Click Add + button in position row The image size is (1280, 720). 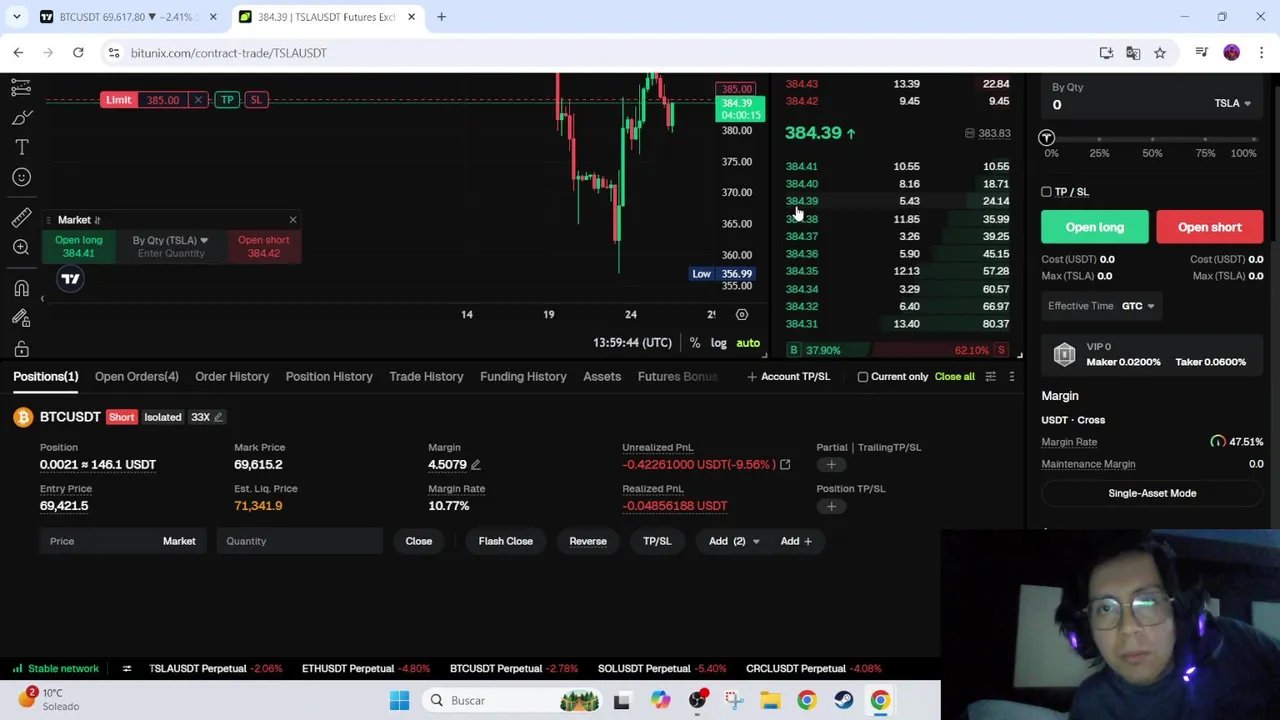pyautogui.click(x=796, y=541)
